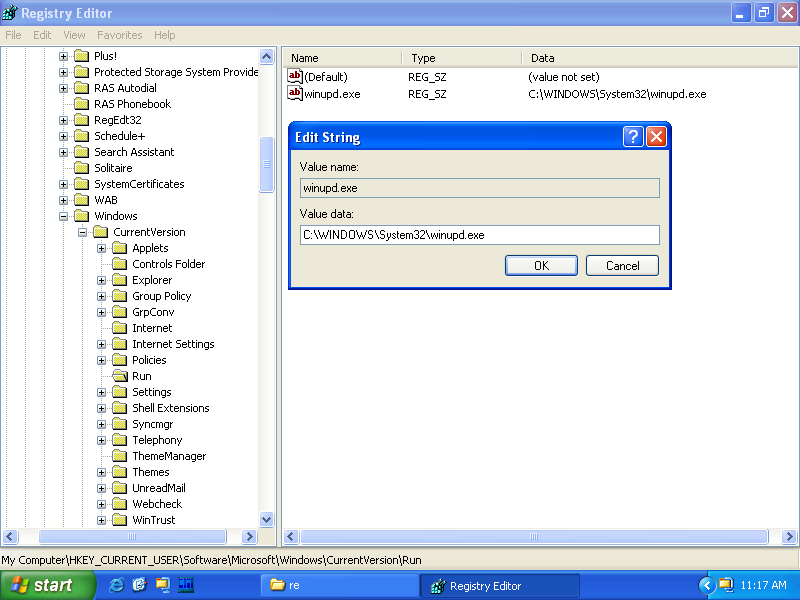Click the Name column header

[342, 58]
